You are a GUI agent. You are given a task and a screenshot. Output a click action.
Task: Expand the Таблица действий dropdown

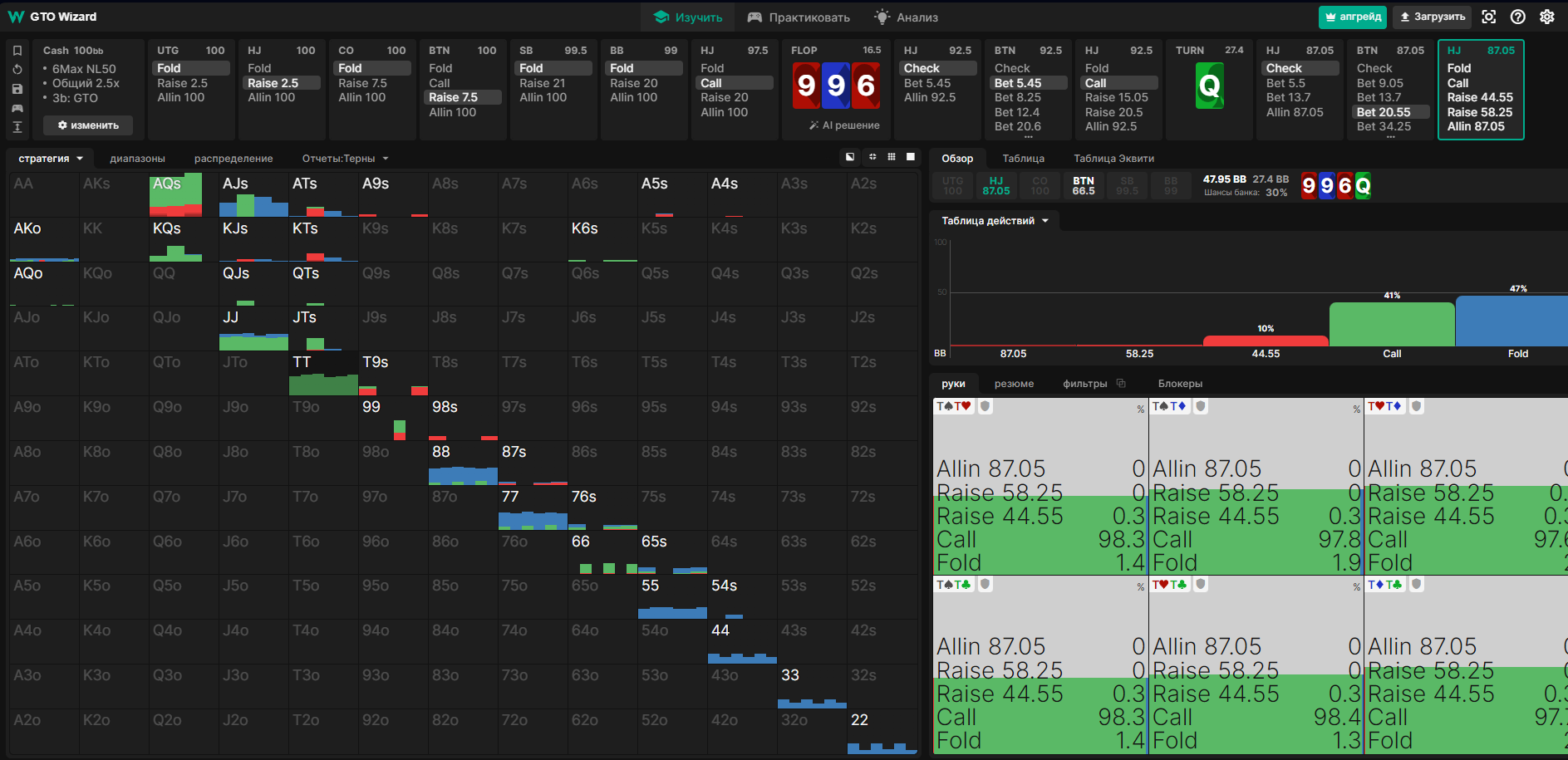click(x=995, y=221)
